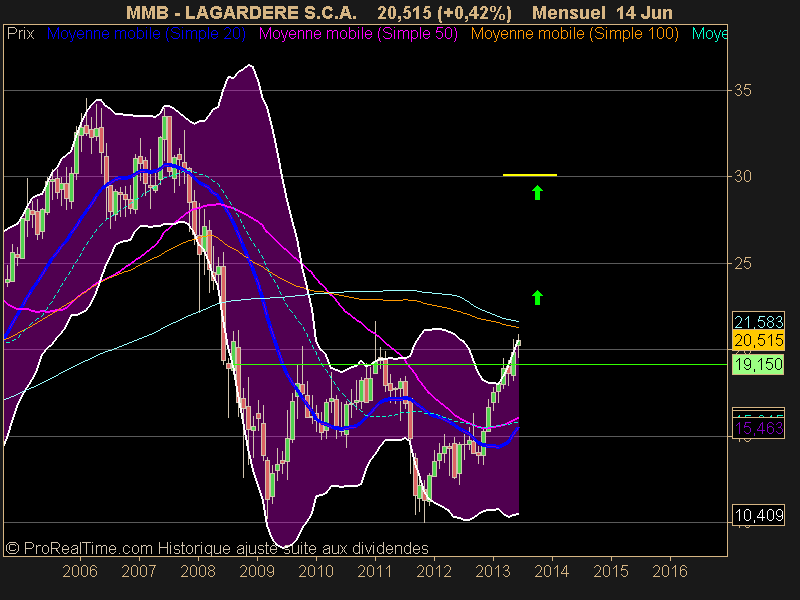Viewport: 800px width, 600px height.
Task: Select the Moyenne mobile (Simple 100) legend
Action: click(574, 34)
